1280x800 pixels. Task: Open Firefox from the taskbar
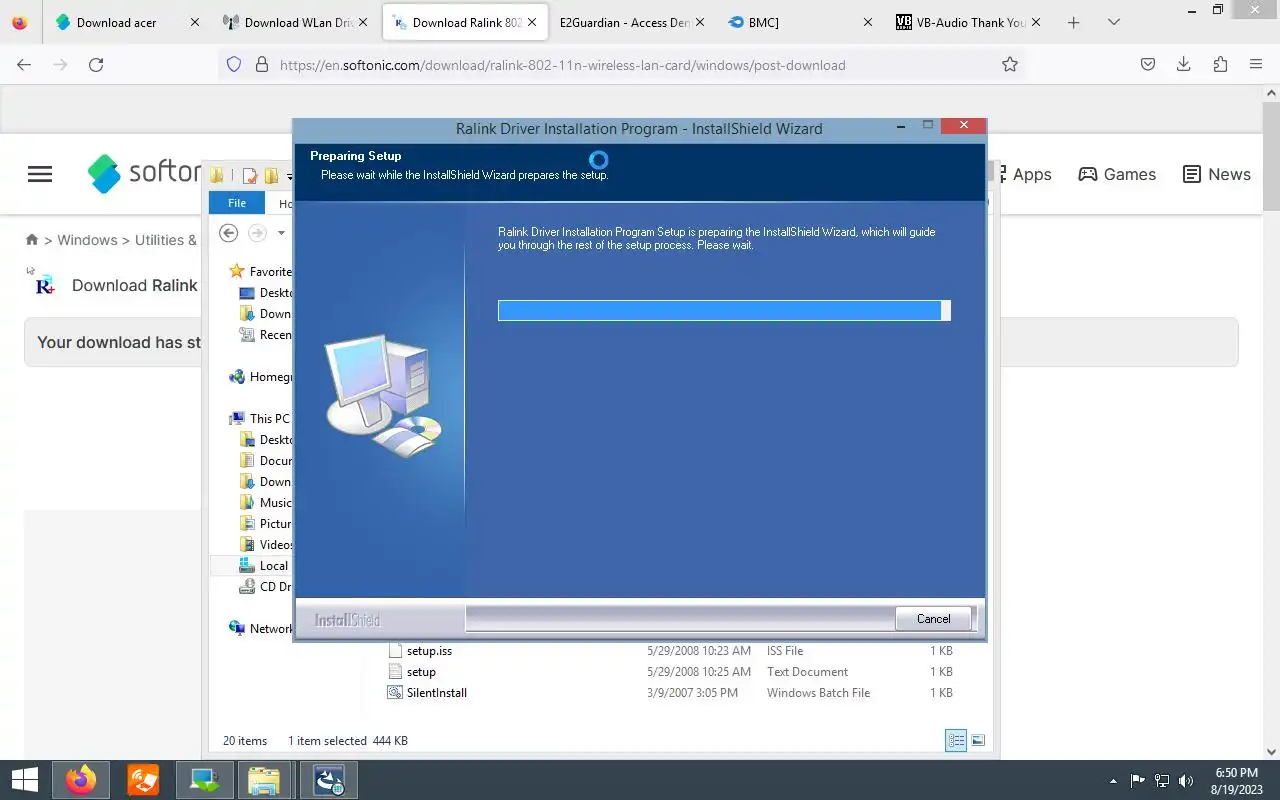tap(81, 780)
